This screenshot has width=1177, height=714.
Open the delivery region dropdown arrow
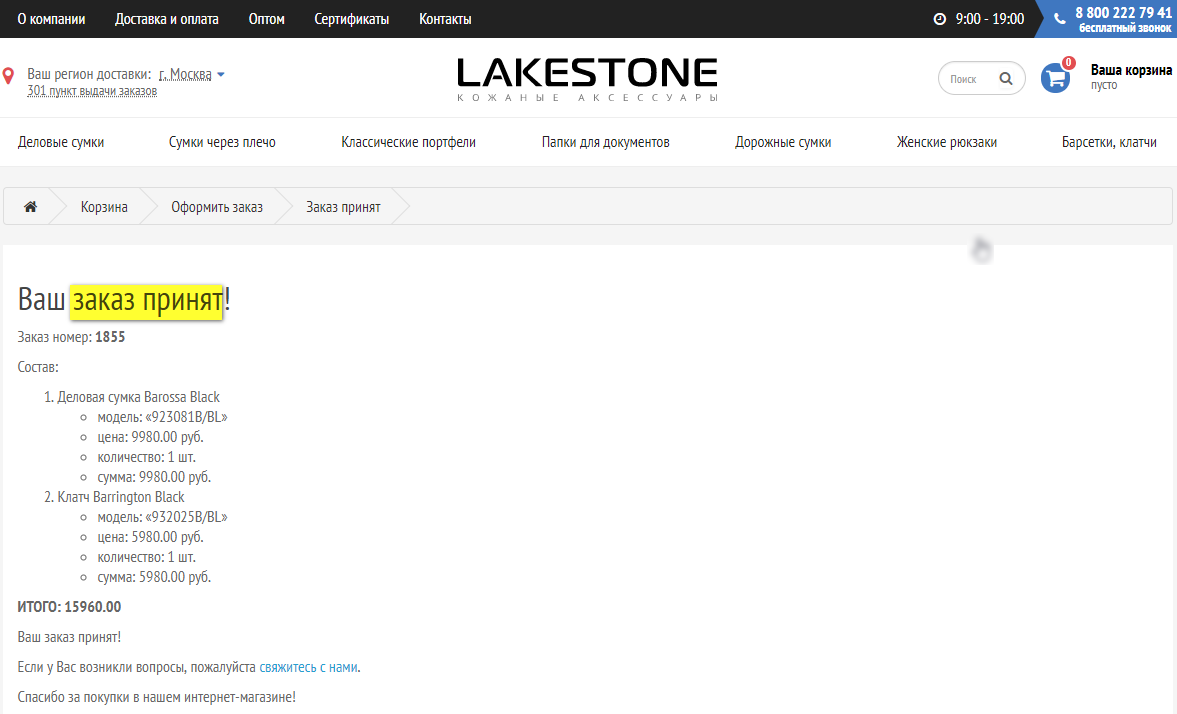pos(221,74)
